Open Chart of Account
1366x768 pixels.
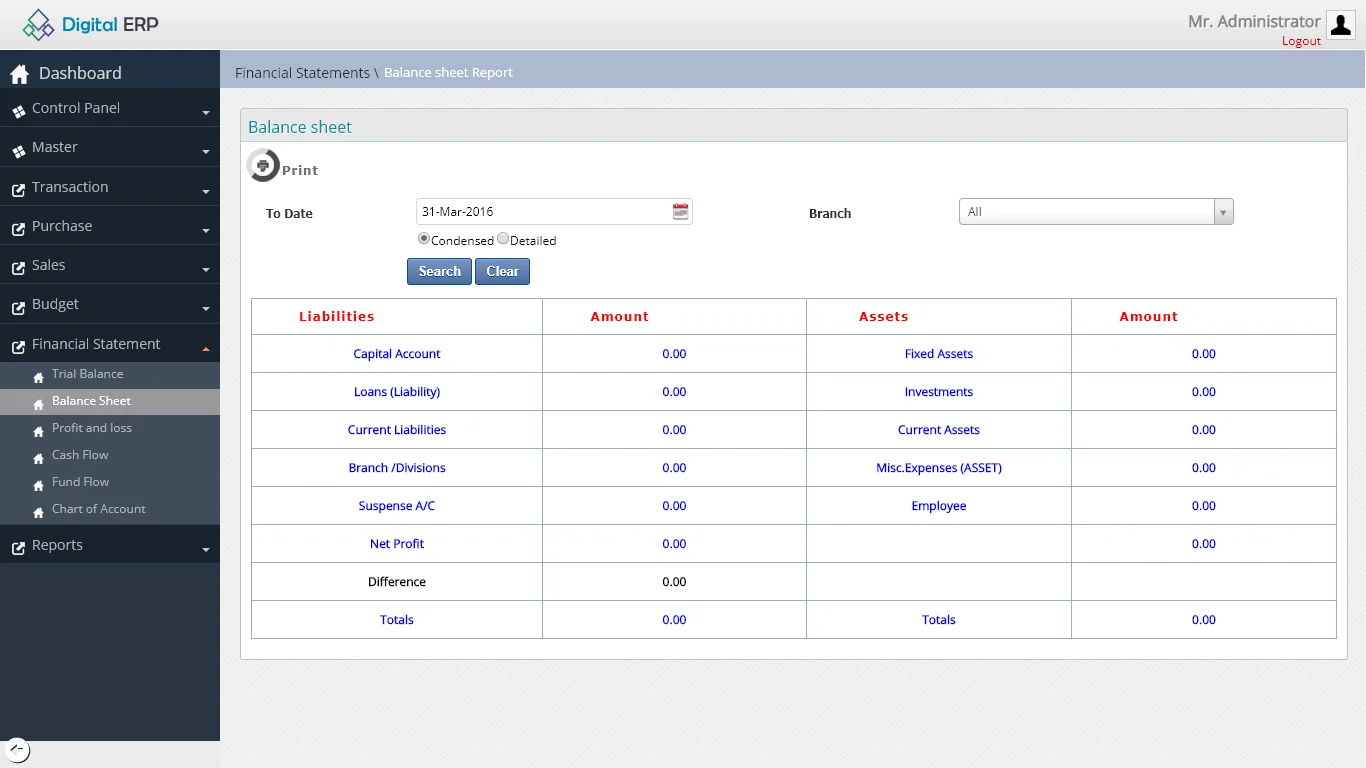tap(99, 509)
